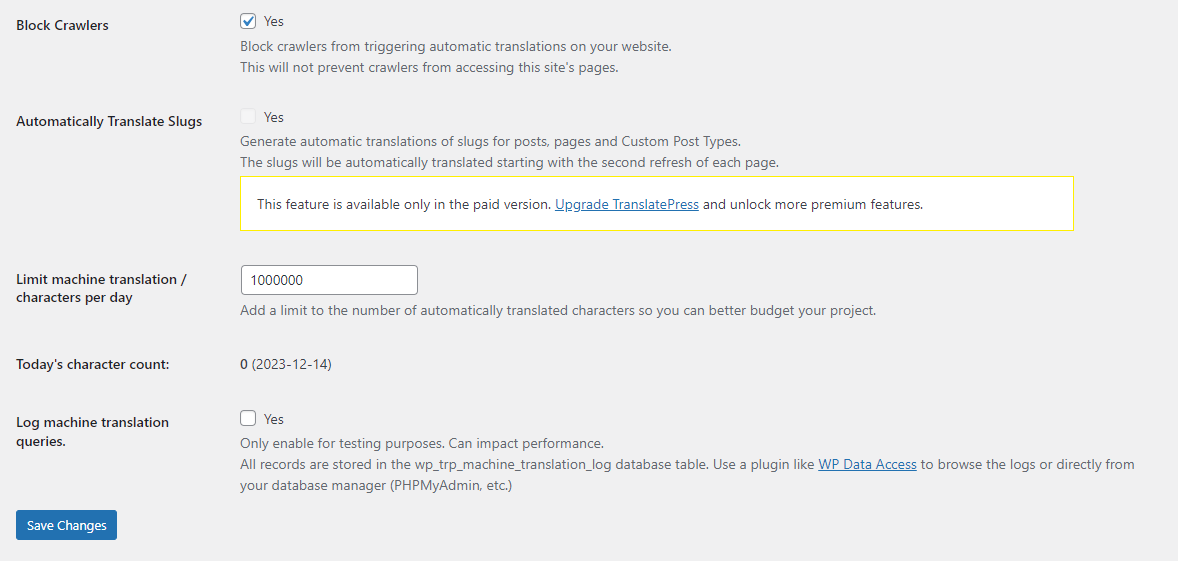The height and width of the screenshot is (561, 1178).
Task: Click the Automatically Translate Slugs heading
Action: pyautogui.click(x=109, y=121)
